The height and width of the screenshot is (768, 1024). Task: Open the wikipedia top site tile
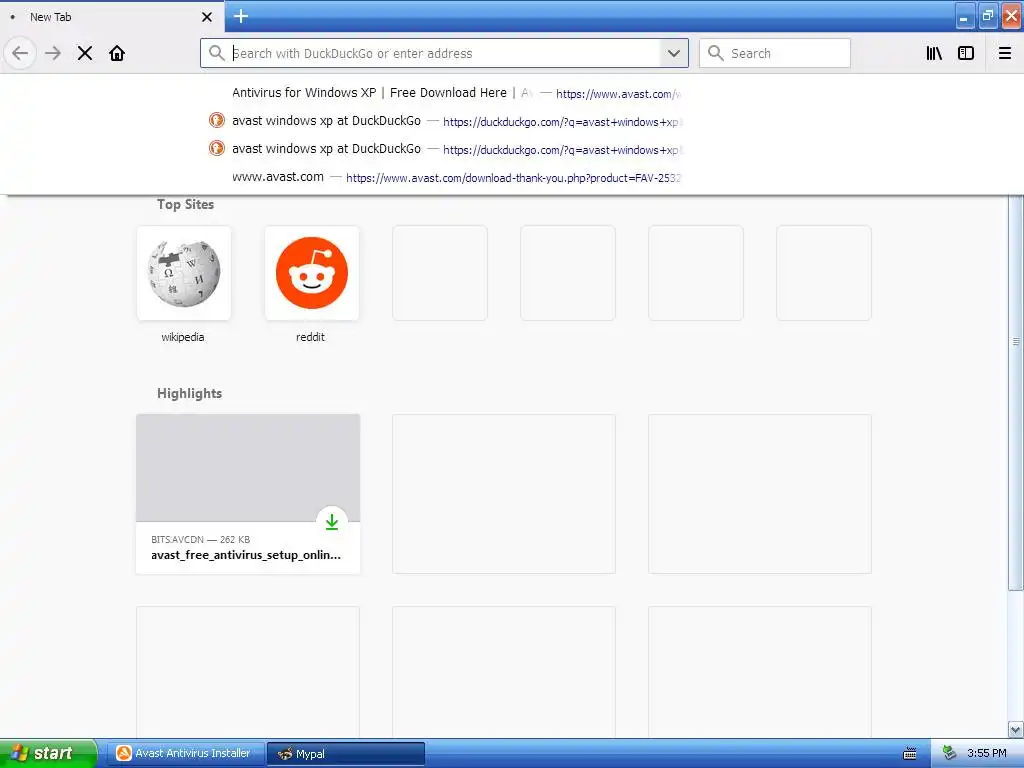click(184, 273)
